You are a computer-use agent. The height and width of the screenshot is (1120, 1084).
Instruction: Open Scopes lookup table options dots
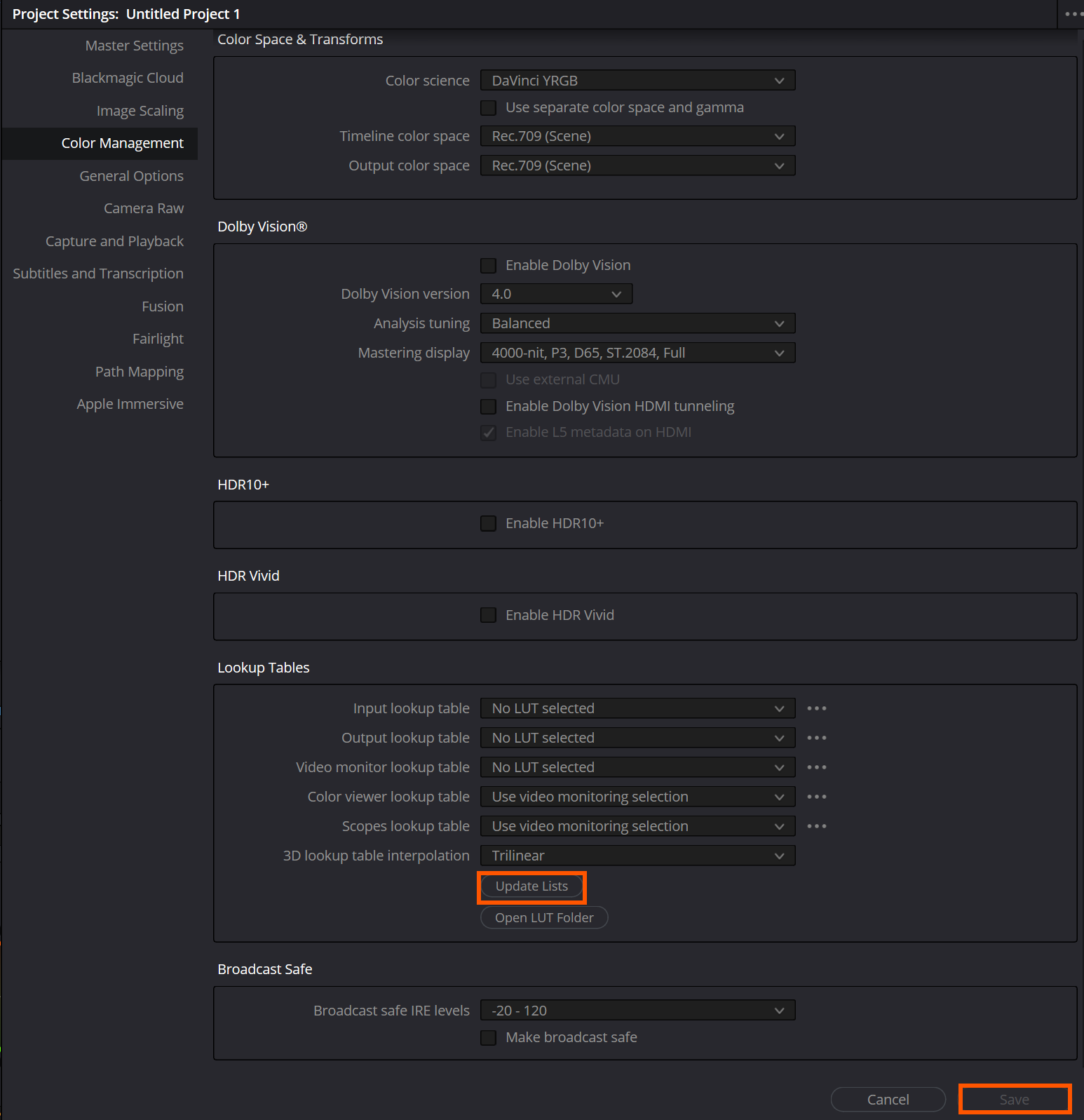(x=816, y=826)
